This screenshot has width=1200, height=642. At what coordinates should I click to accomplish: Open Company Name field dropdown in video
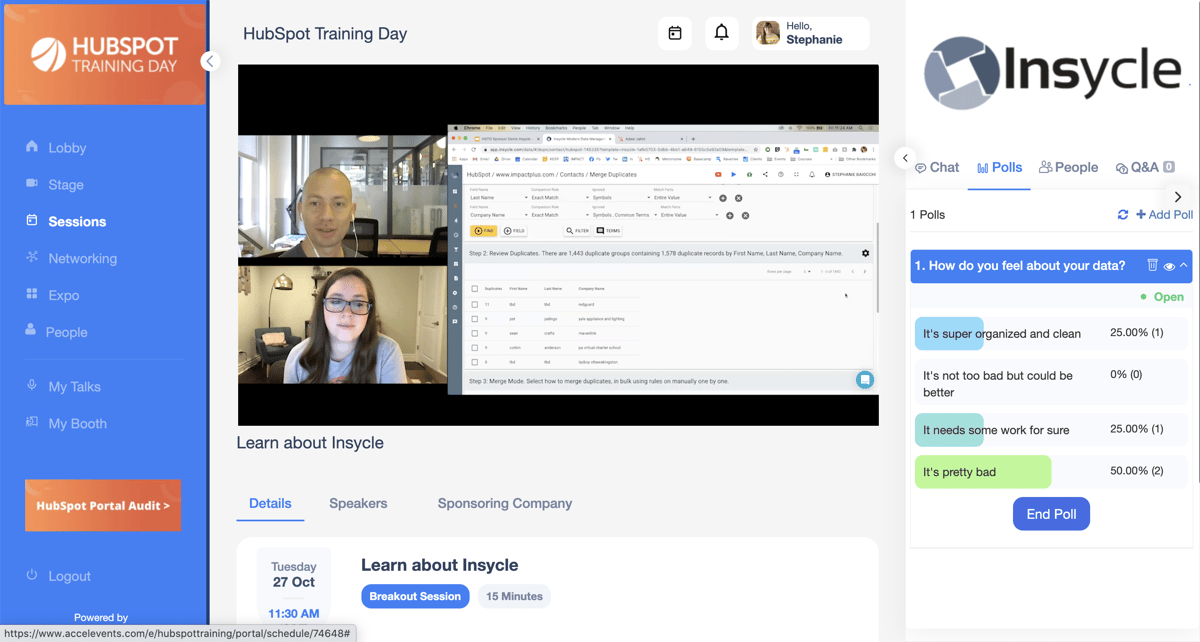tap(498, 215)
